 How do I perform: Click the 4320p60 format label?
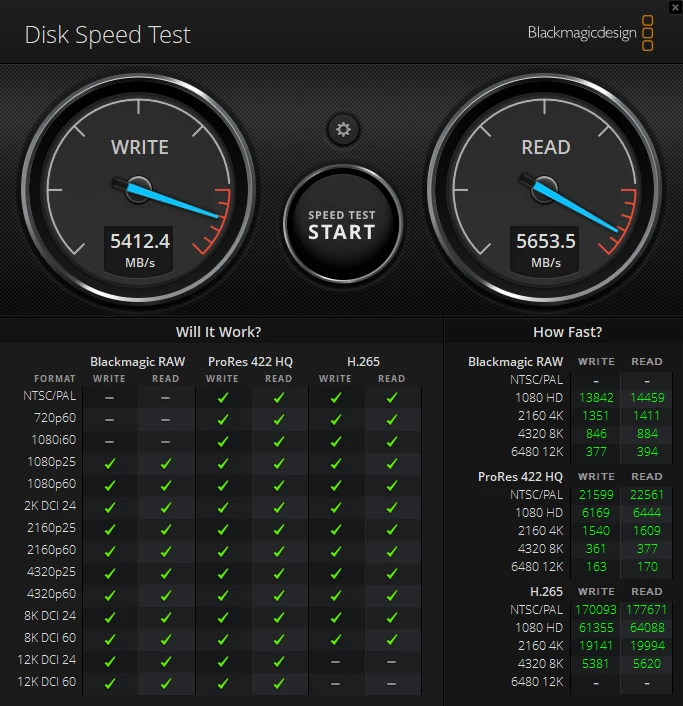tap(51, 593)
